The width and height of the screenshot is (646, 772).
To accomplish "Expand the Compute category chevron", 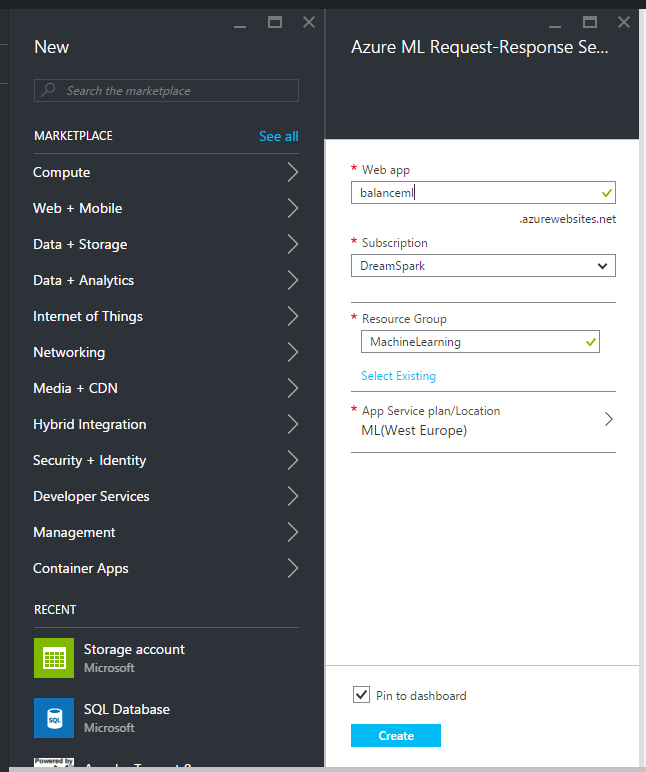I will (x=292, y=172).
